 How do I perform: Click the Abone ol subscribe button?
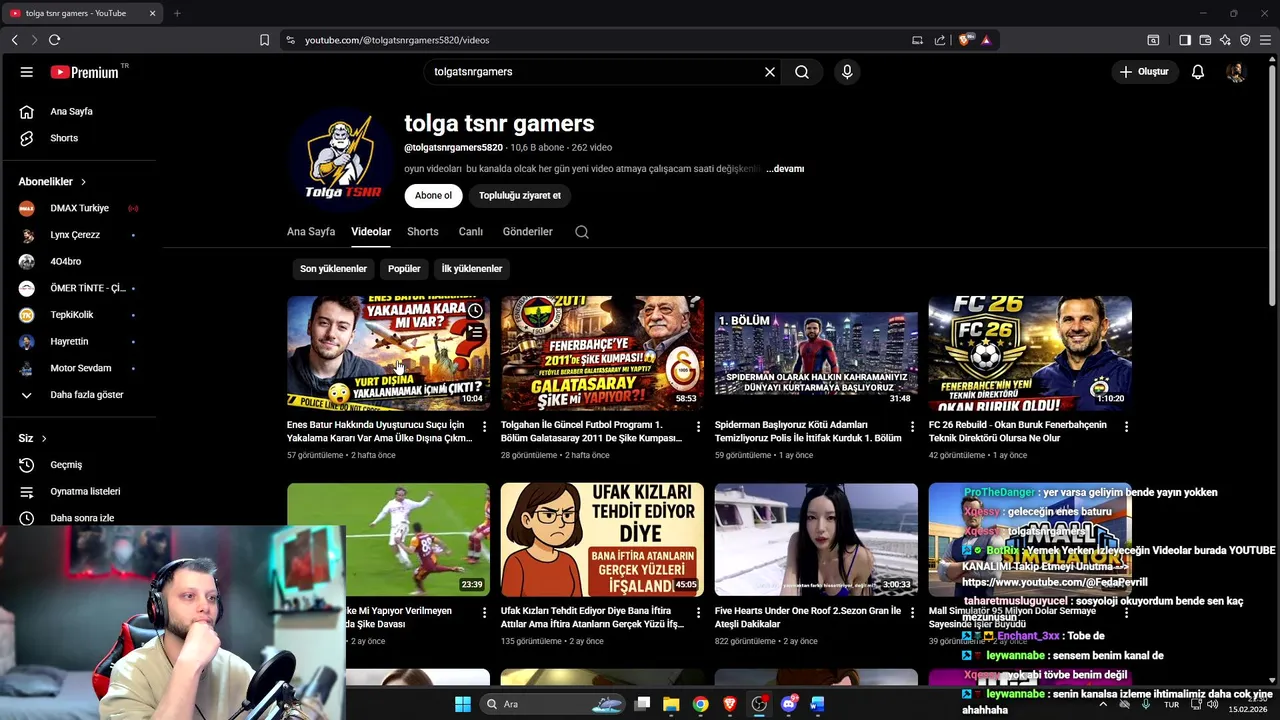(x=433, y=196)
